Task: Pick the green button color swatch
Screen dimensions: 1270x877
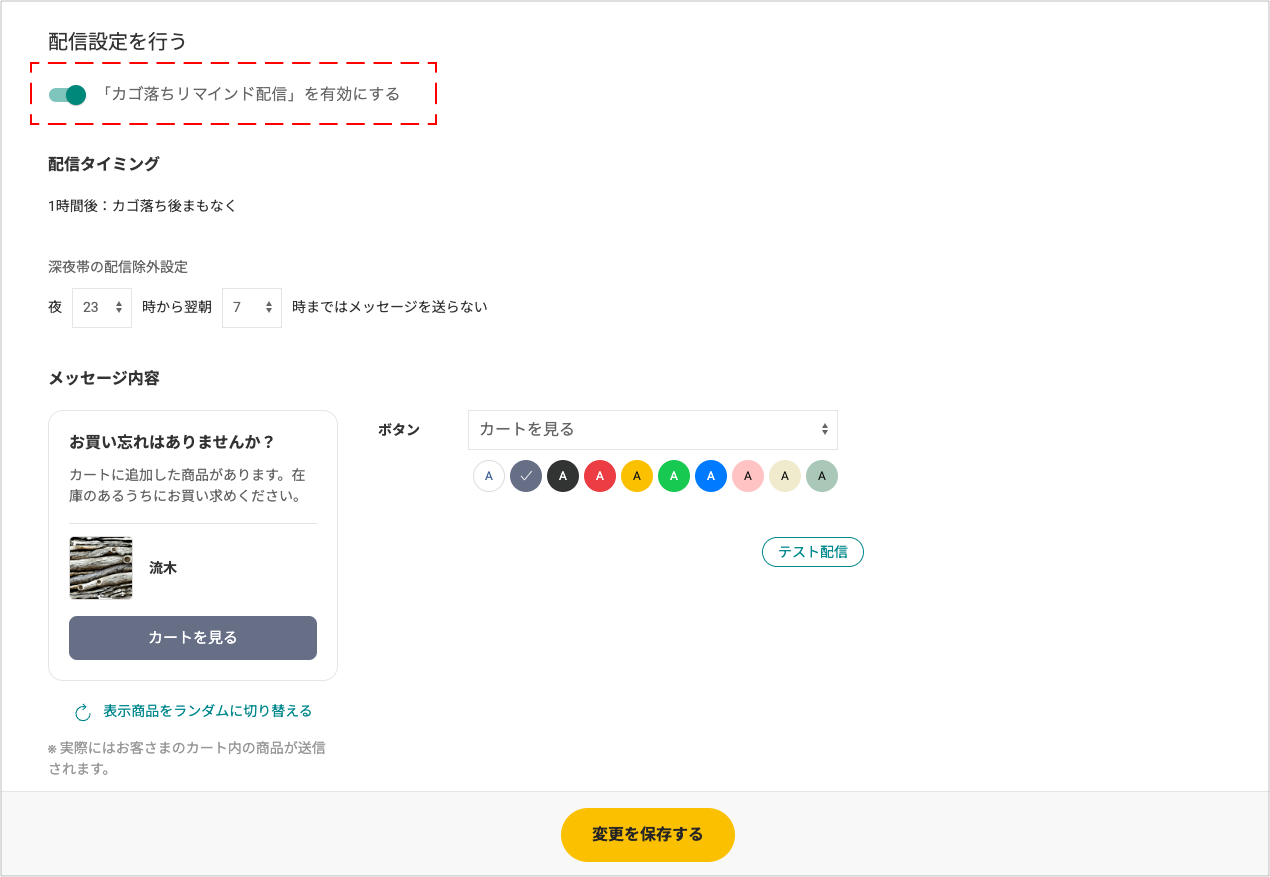Action: (x=674, y=476)
